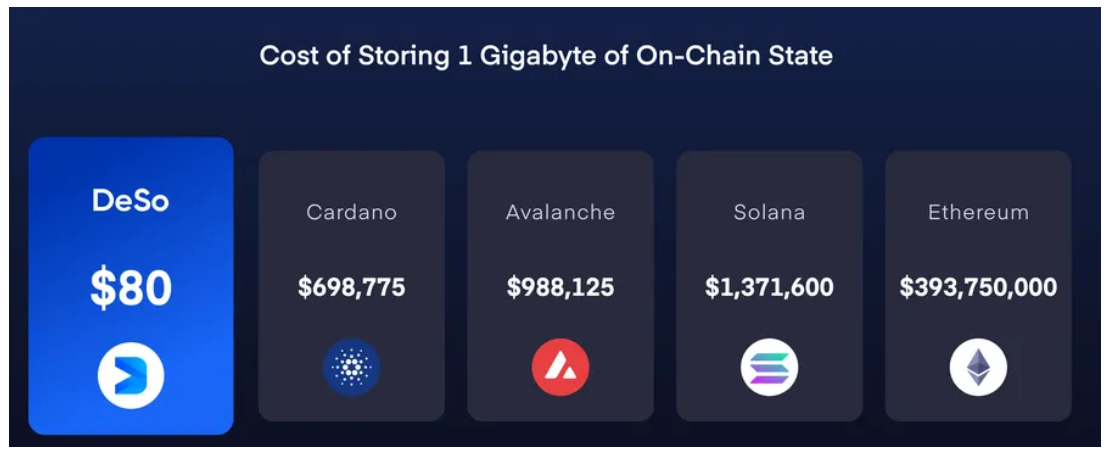Image resolution: width=1107 pixels, height=450 pixels.
Task: Click the $393,750,000 Ethereum cost
Action: click(978, 288)
